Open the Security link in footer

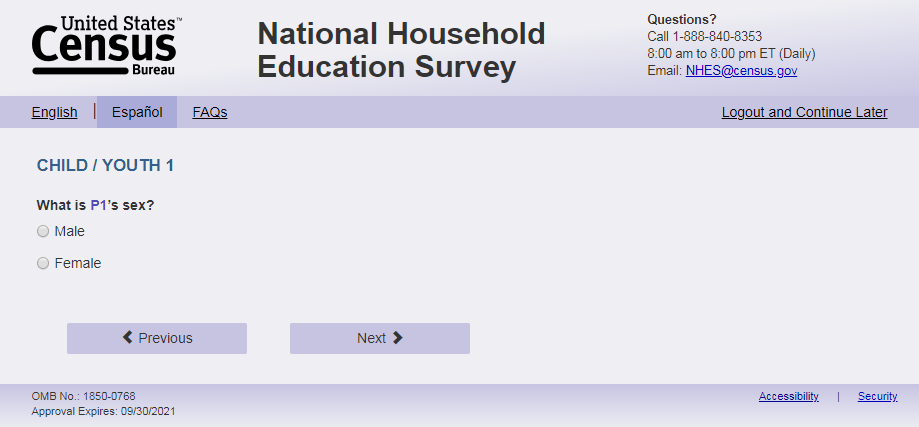coord(877,396)
